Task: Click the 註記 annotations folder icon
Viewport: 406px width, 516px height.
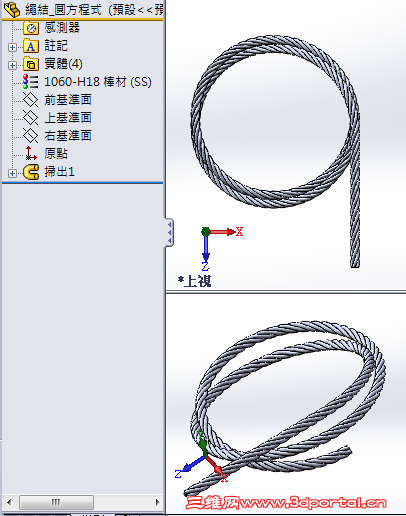Action: click(x=31, y=46)
